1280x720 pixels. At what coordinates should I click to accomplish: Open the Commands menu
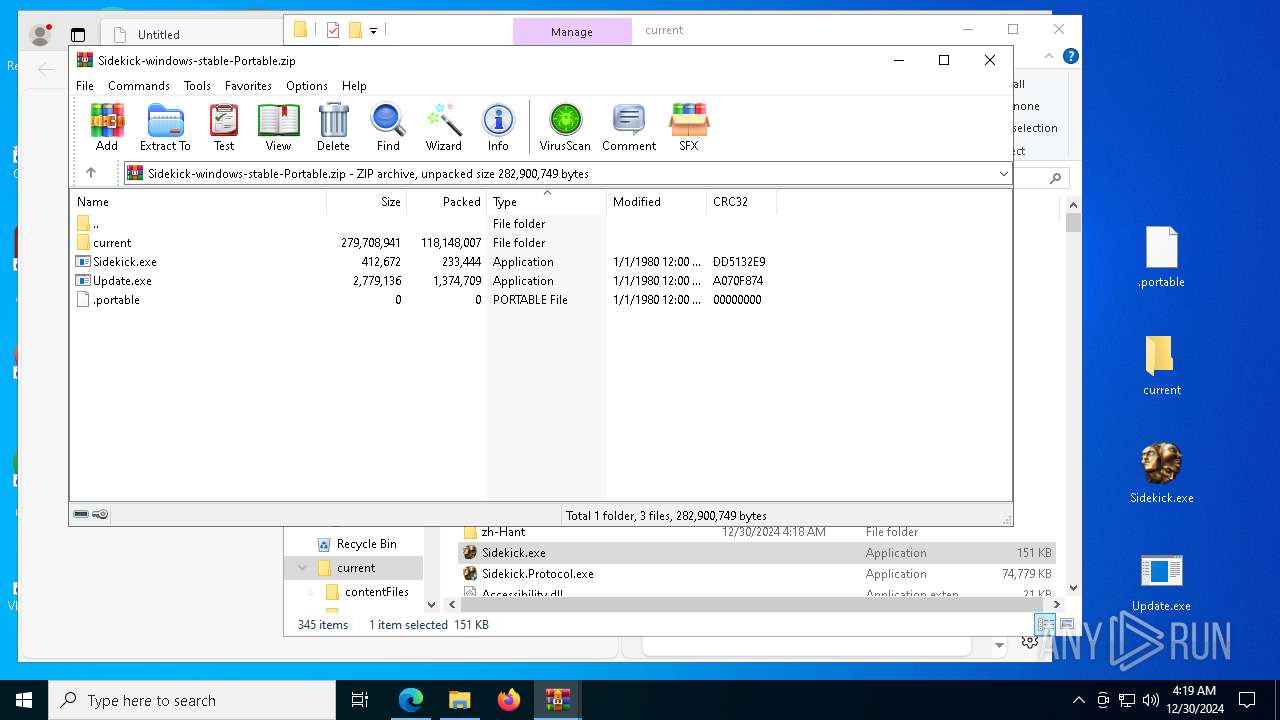coord(139,86)
